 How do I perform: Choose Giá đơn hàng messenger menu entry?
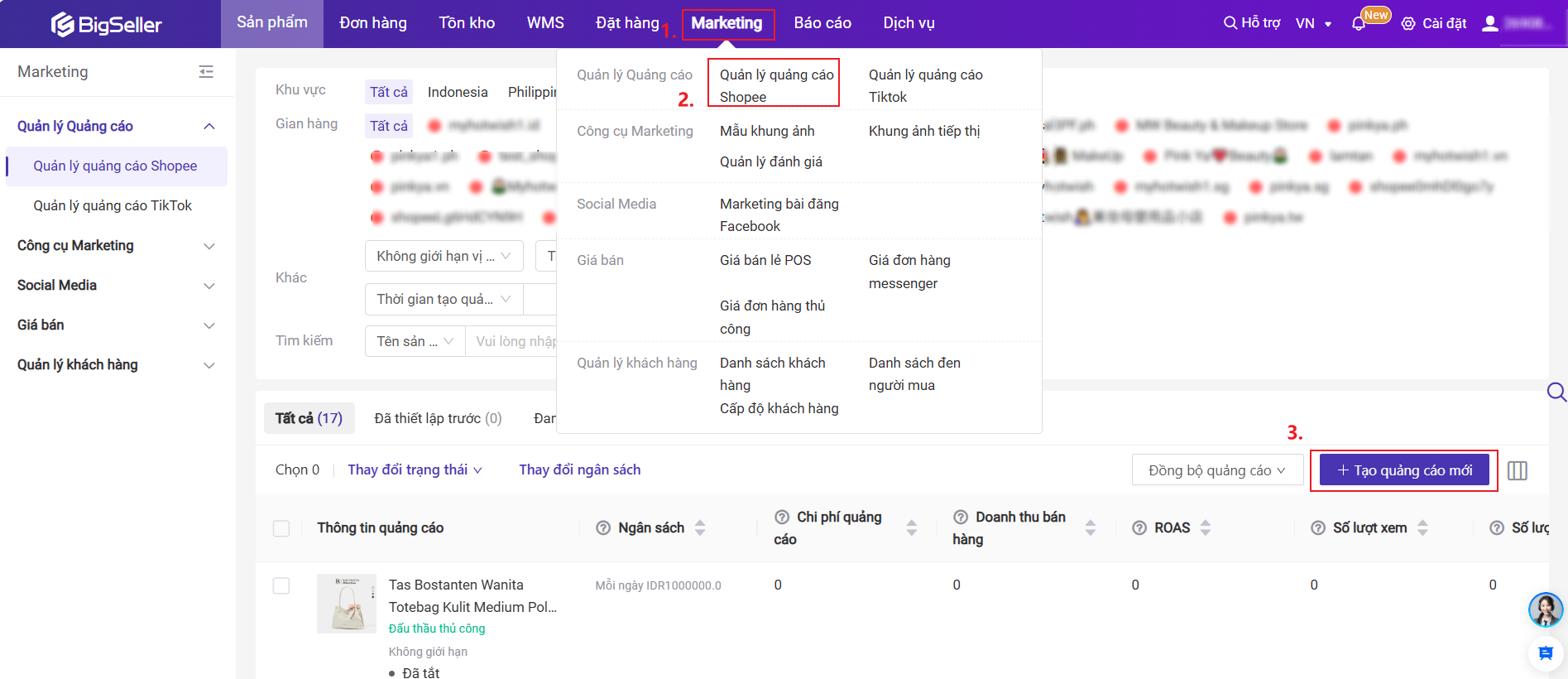tap(909, 272)
